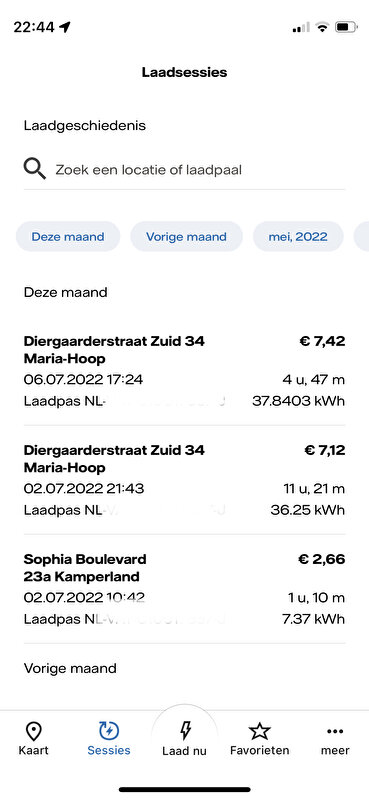The width and height of the screenshot is (369, 800).
Task: Open the 02.07.2022 21:43 Diergaarderstraat session
Action: coord(184,480)
